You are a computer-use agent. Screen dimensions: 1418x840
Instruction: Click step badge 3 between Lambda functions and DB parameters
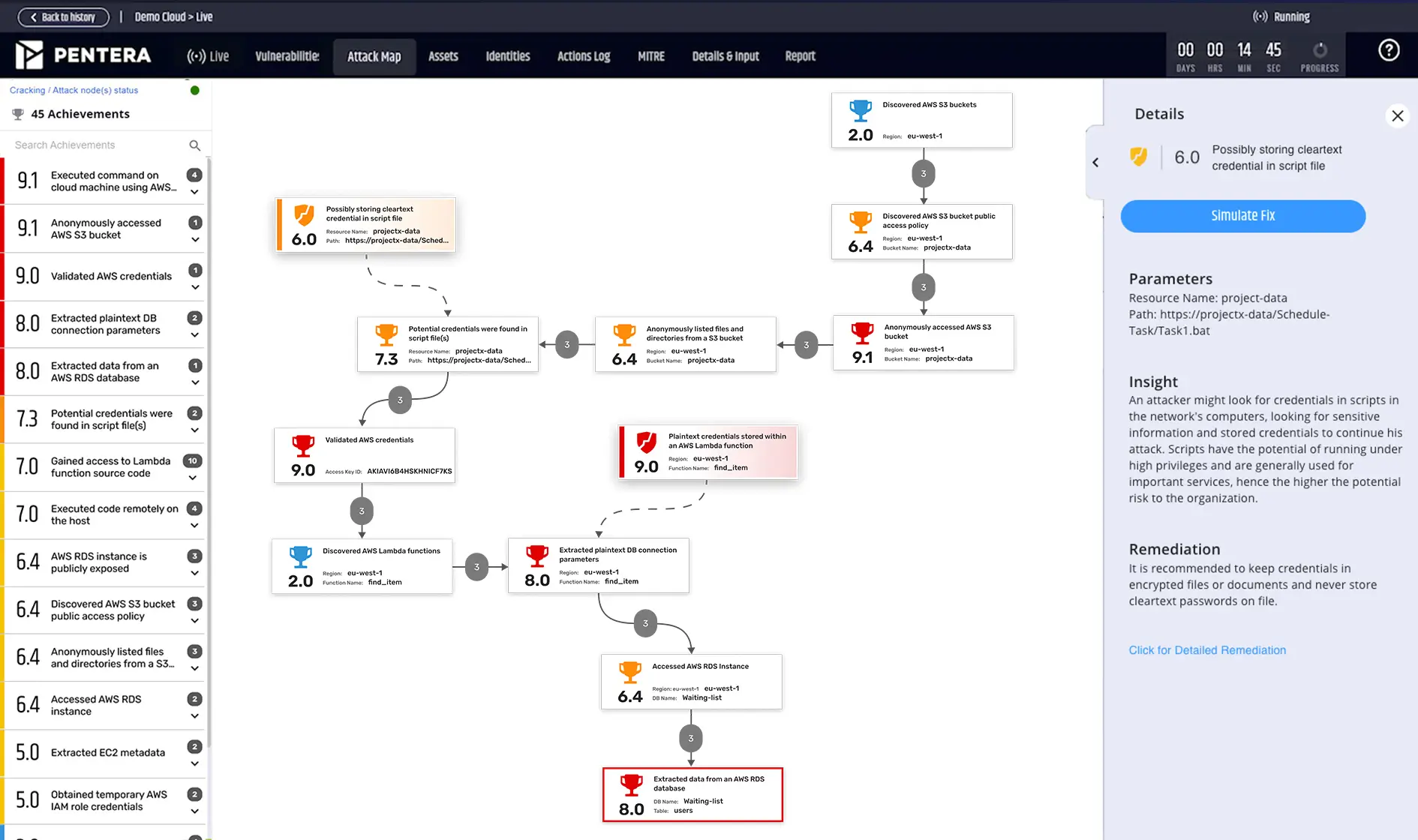[476, 567]
